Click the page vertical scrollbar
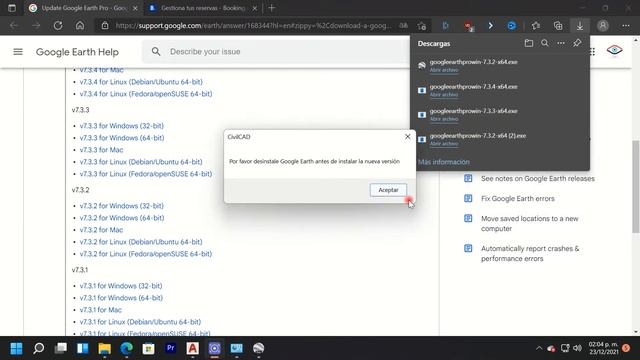The image size is (640, 360). click(636, 187)
